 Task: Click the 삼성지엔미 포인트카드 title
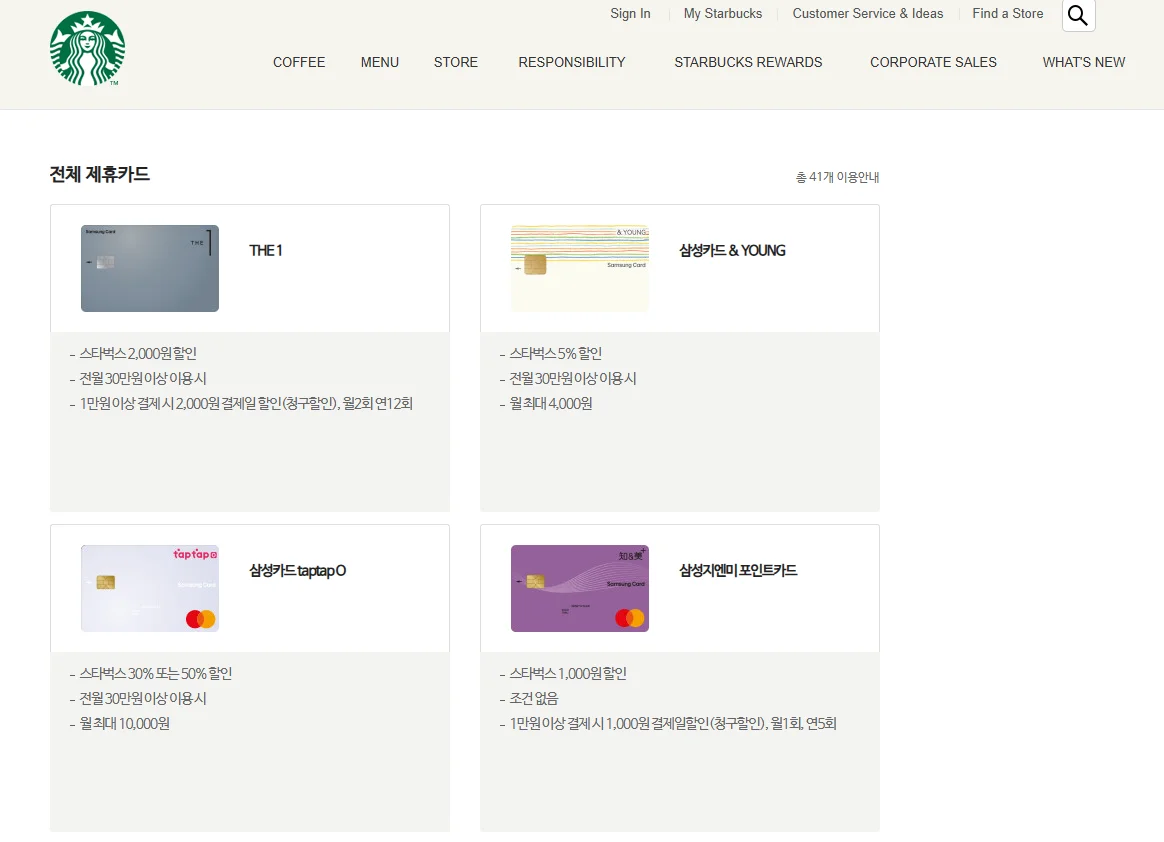[738, 571]
